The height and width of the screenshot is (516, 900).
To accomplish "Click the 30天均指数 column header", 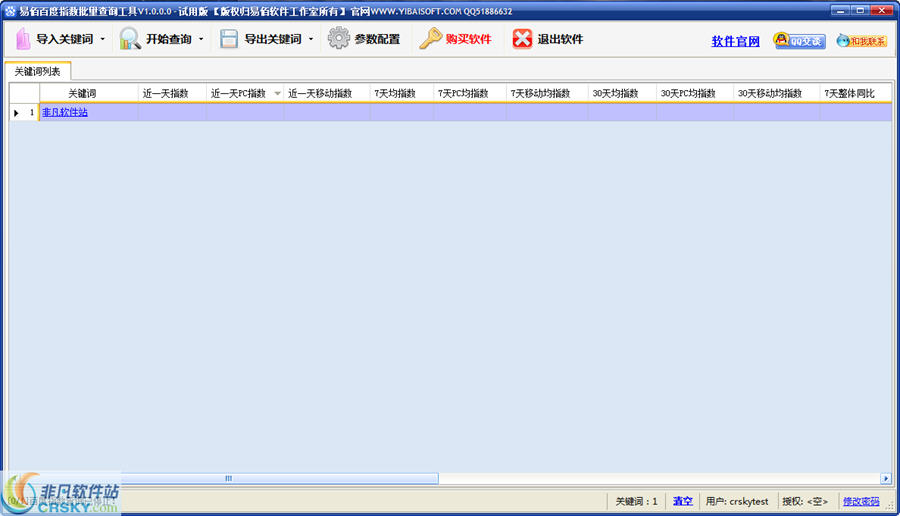I will [622, 93].
